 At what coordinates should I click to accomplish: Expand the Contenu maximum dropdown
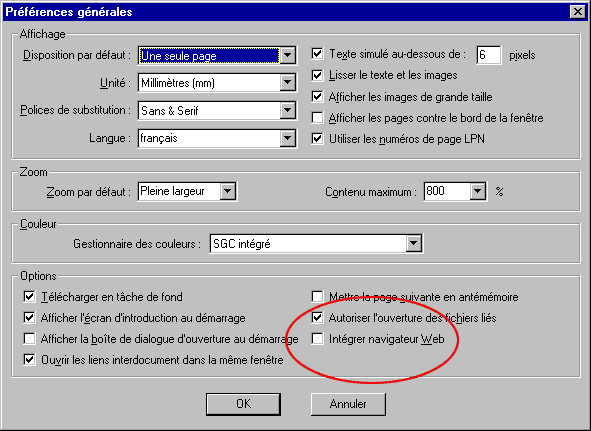pyautogui.click(x=478, y=191)
